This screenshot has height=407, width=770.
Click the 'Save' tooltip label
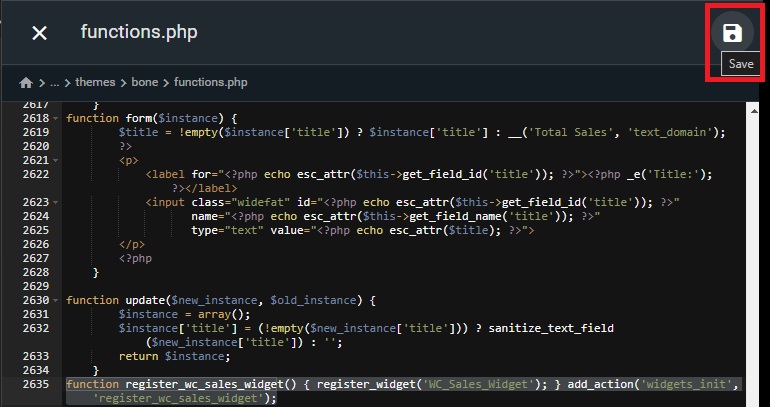coord(740,64)
